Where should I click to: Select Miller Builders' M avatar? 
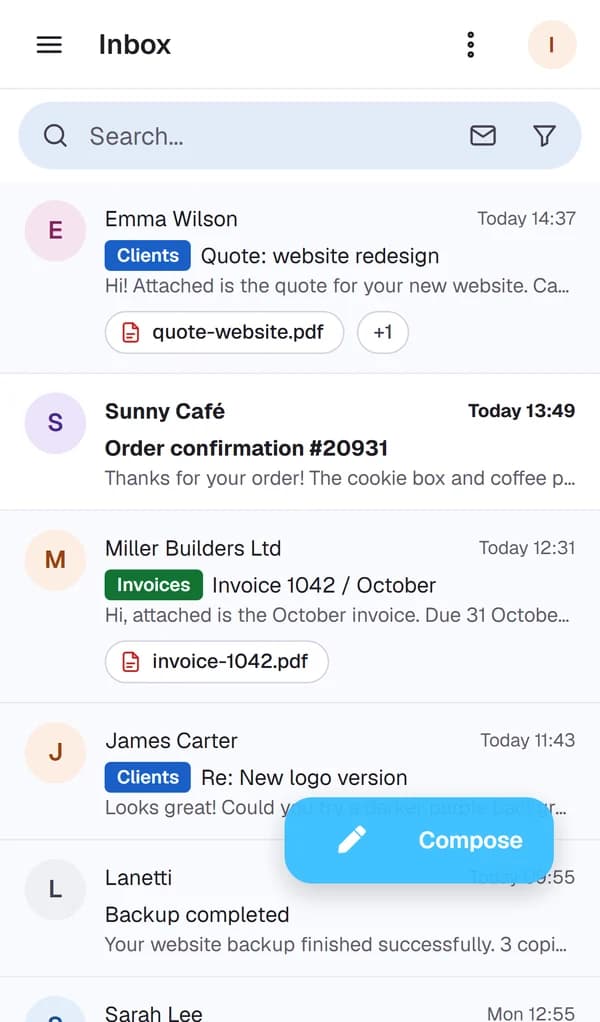(x=55, y=560)
